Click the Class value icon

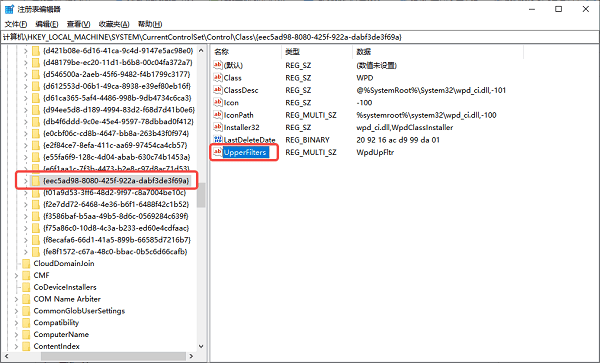point(218,78)
